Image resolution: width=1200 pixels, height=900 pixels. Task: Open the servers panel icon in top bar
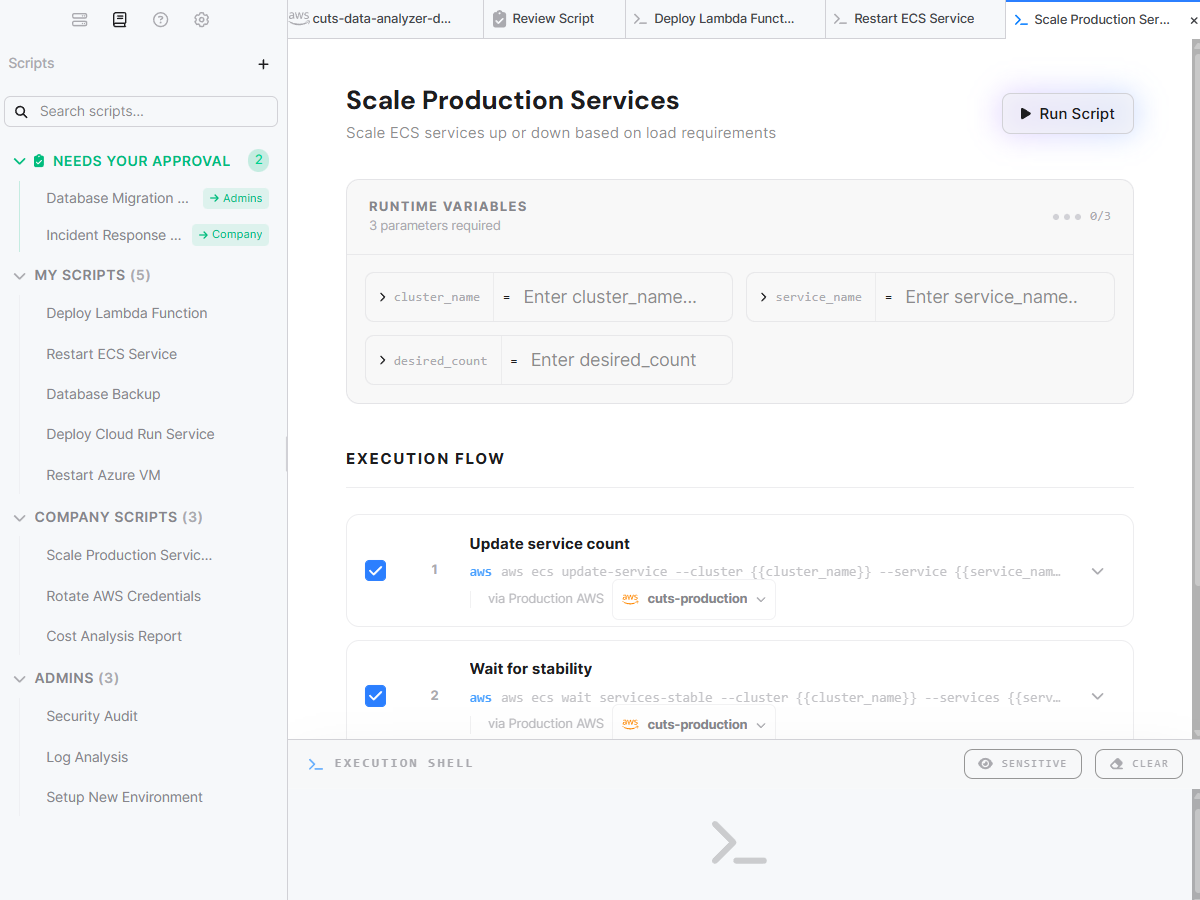pos(80,20)
